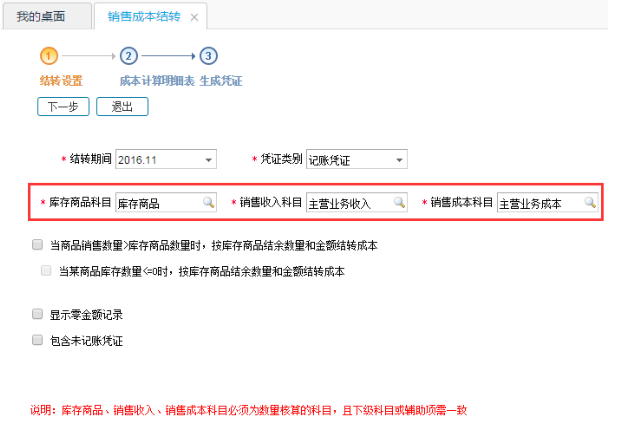Click the search icon in 销售成本科目 field
The image size is (622, 421).
590,202
